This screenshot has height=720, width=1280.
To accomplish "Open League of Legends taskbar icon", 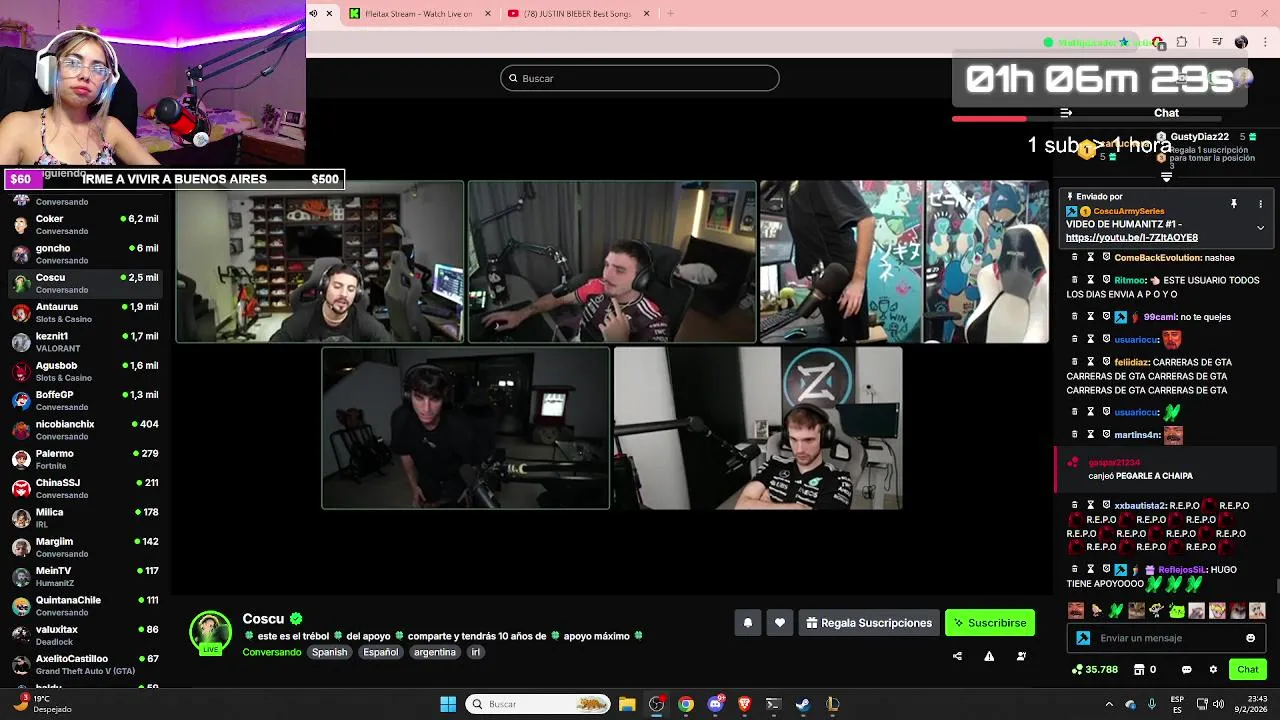I will [x=832, y=704].
